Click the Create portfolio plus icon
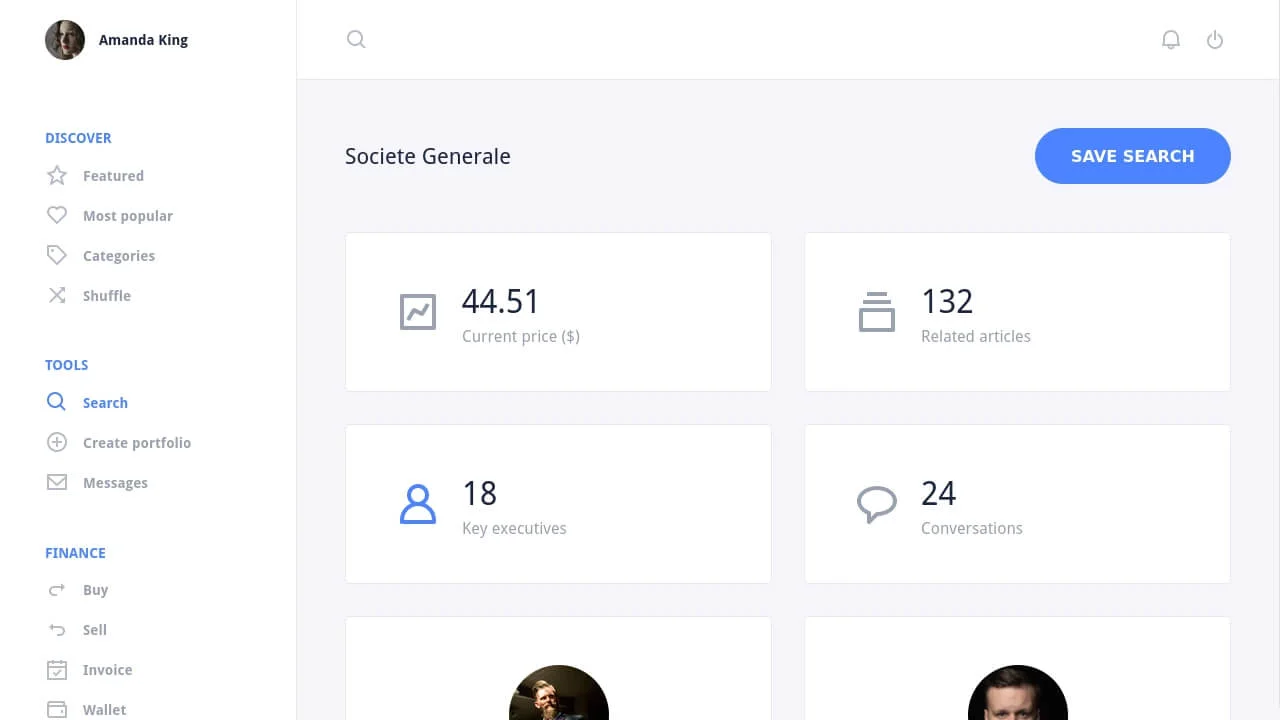This screenshot has width=1280, height=720. pyautogui.click(x=57, y=442)
